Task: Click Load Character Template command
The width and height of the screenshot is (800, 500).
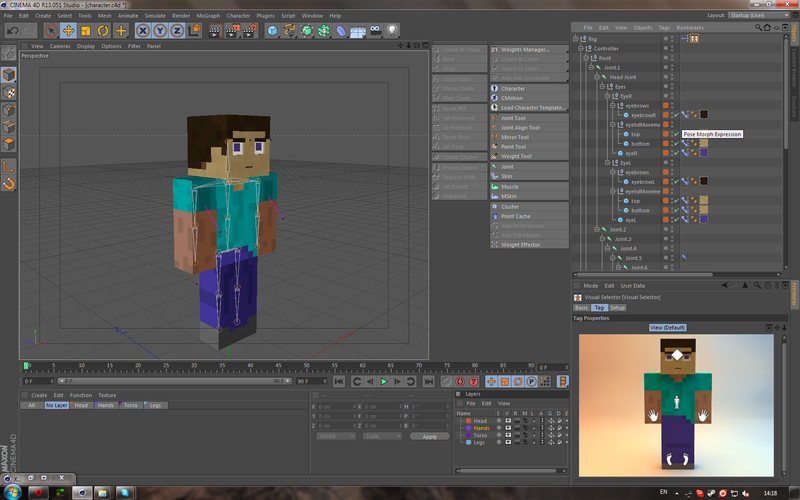Action: coord(529,108)
